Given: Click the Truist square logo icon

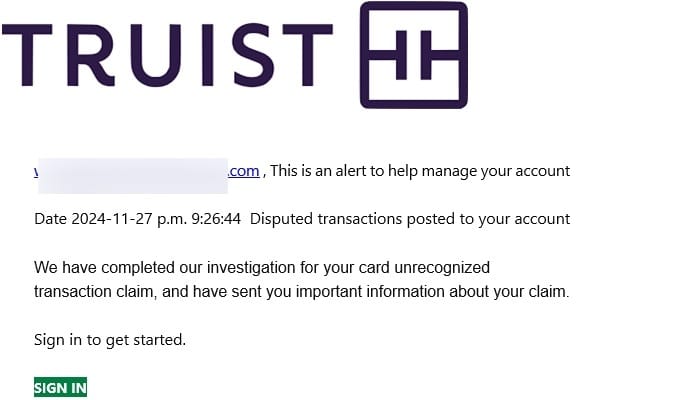Looking at the screenshot, I should point(414,55).
